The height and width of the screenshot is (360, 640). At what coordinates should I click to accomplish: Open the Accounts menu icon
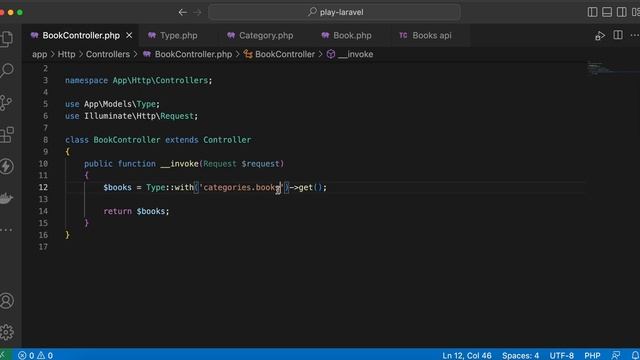[x=7, y=301]
